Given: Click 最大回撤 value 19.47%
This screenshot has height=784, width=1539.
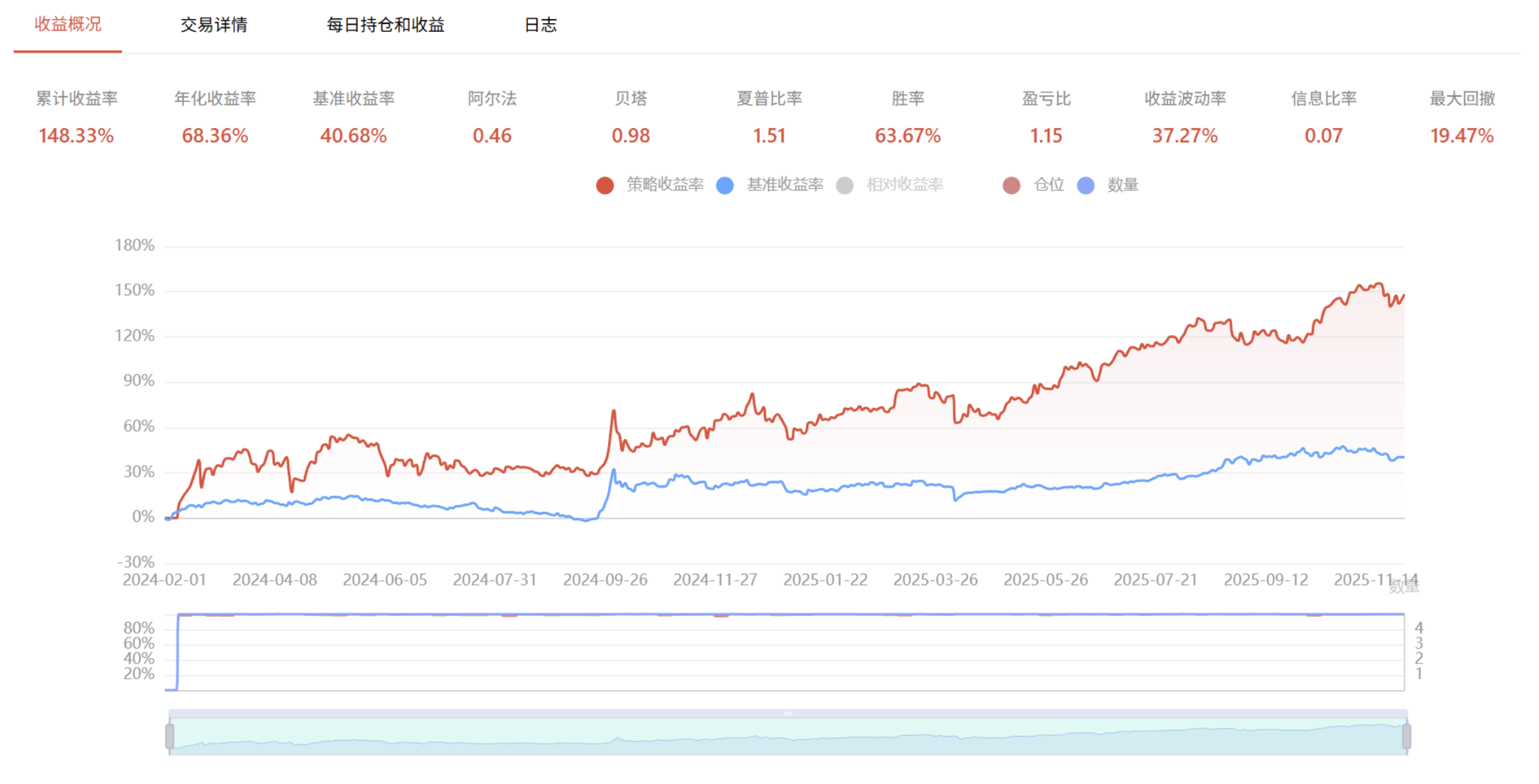Looking at the screenshot, I should [1462, 136].
